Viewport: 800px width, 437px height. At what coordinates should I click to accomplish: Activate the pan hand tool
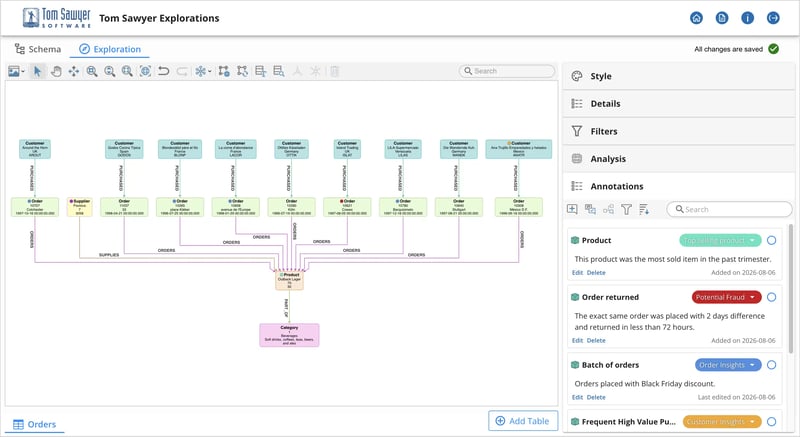point(56,71)
